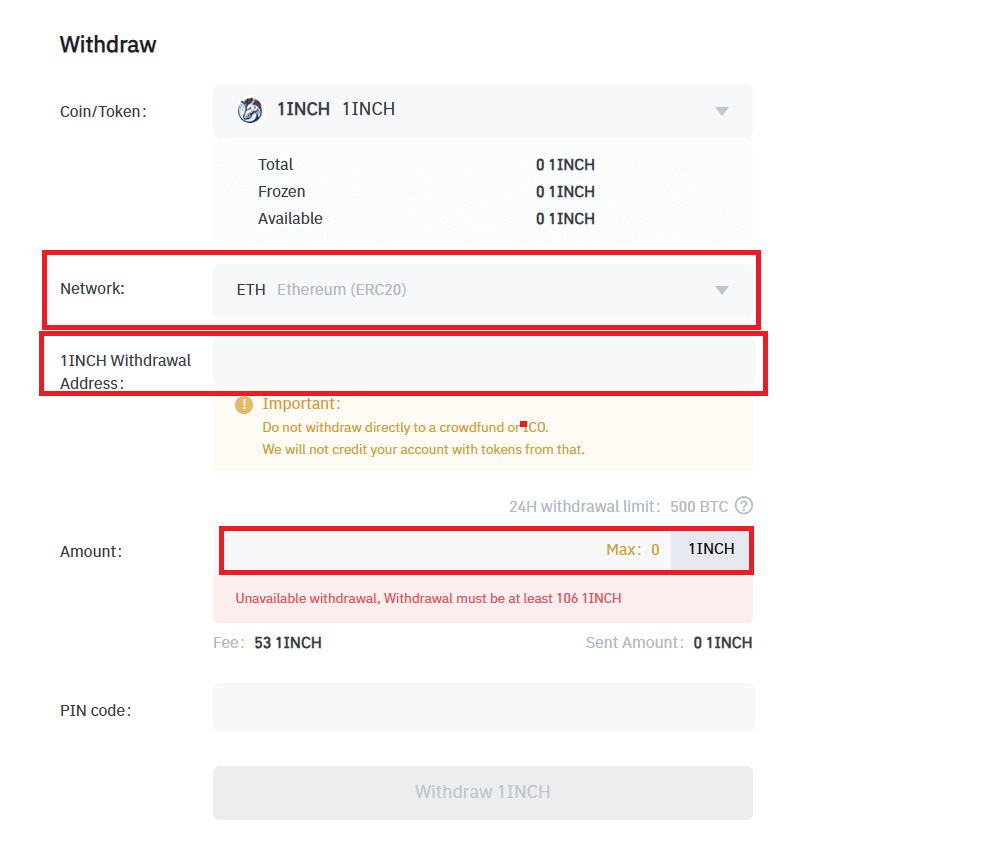
Task: Select Max to fill the withdrawal amount
Action: [x=632, y=549]
